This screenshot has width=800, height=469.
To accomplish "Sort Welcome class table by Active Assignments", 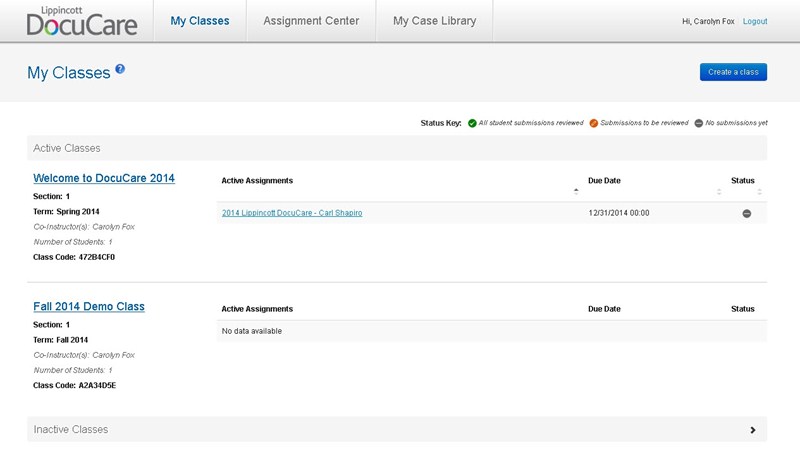I will click(x=576, y=191).
